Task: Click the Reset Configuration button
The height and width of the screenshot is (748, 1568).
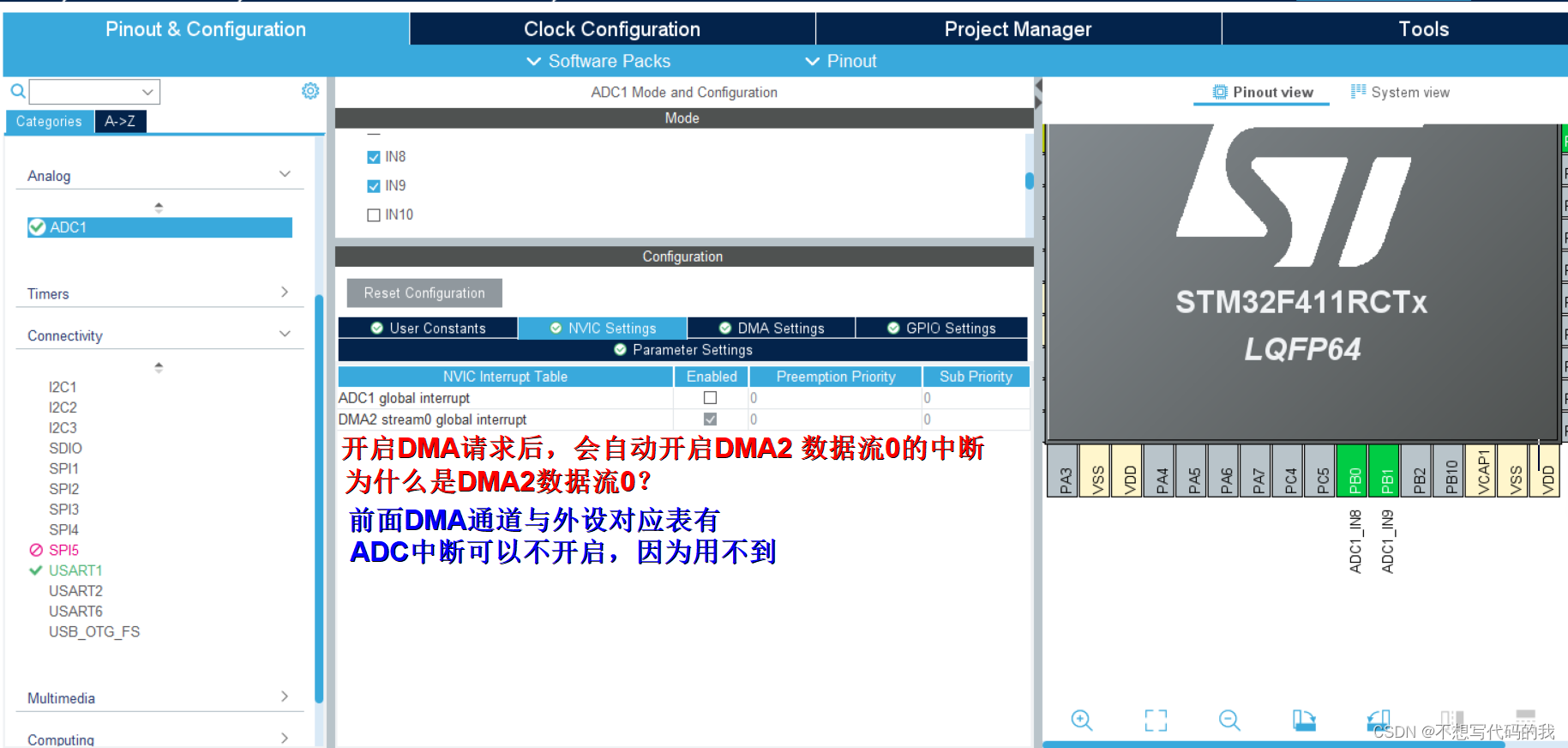Action: [x=424, y=293]
